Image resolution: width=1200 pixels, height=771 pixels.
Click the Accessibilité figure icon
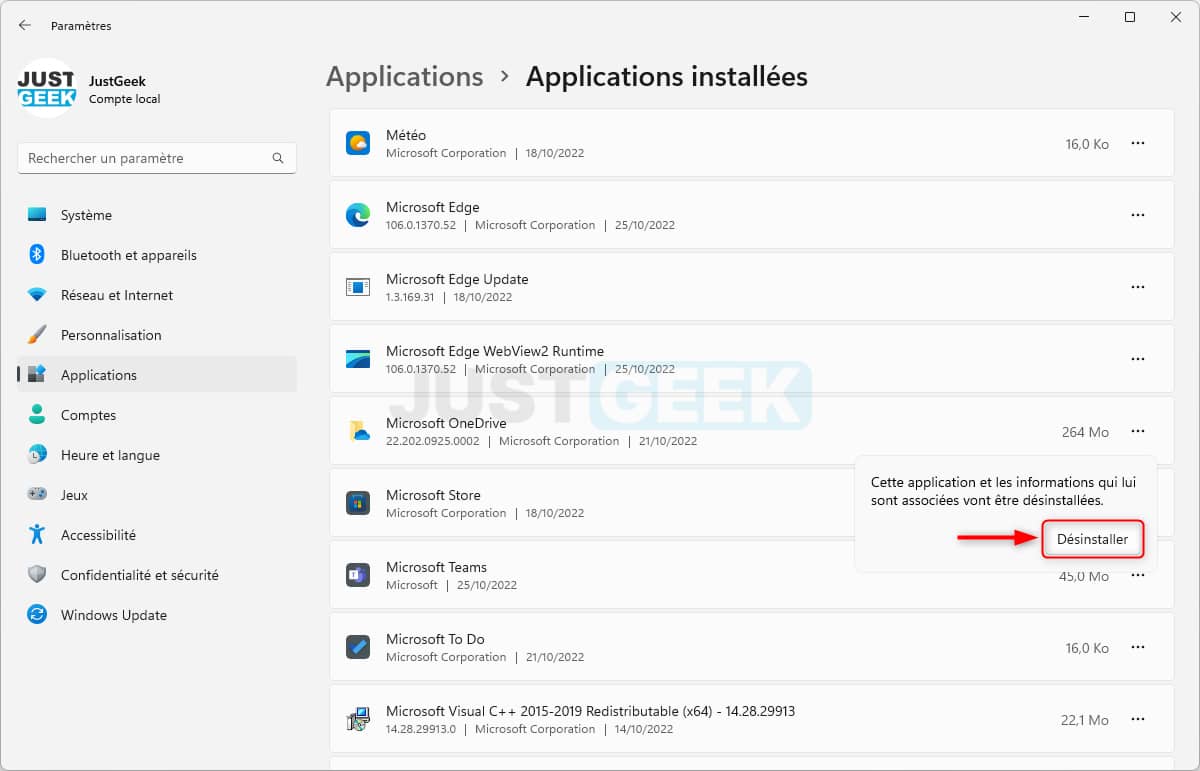(37, 535)
